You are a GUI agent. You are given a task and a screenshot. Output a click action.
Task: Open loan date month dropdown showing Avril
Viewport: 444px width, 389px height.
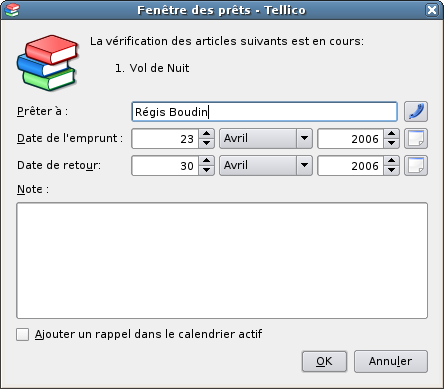[266, 139]
